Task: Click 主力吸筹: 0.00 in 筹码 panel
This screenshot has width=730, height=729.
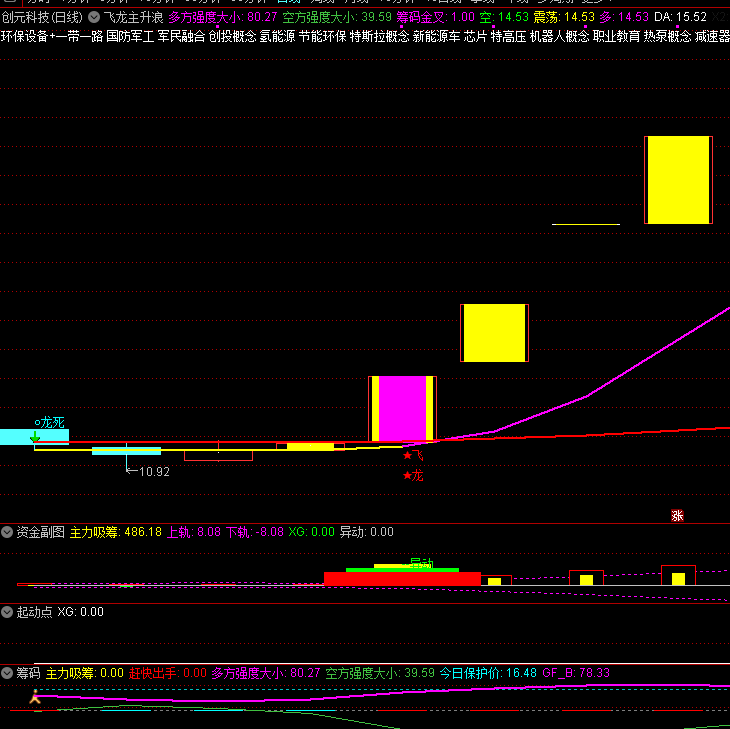Action: (x=84, y=673)
